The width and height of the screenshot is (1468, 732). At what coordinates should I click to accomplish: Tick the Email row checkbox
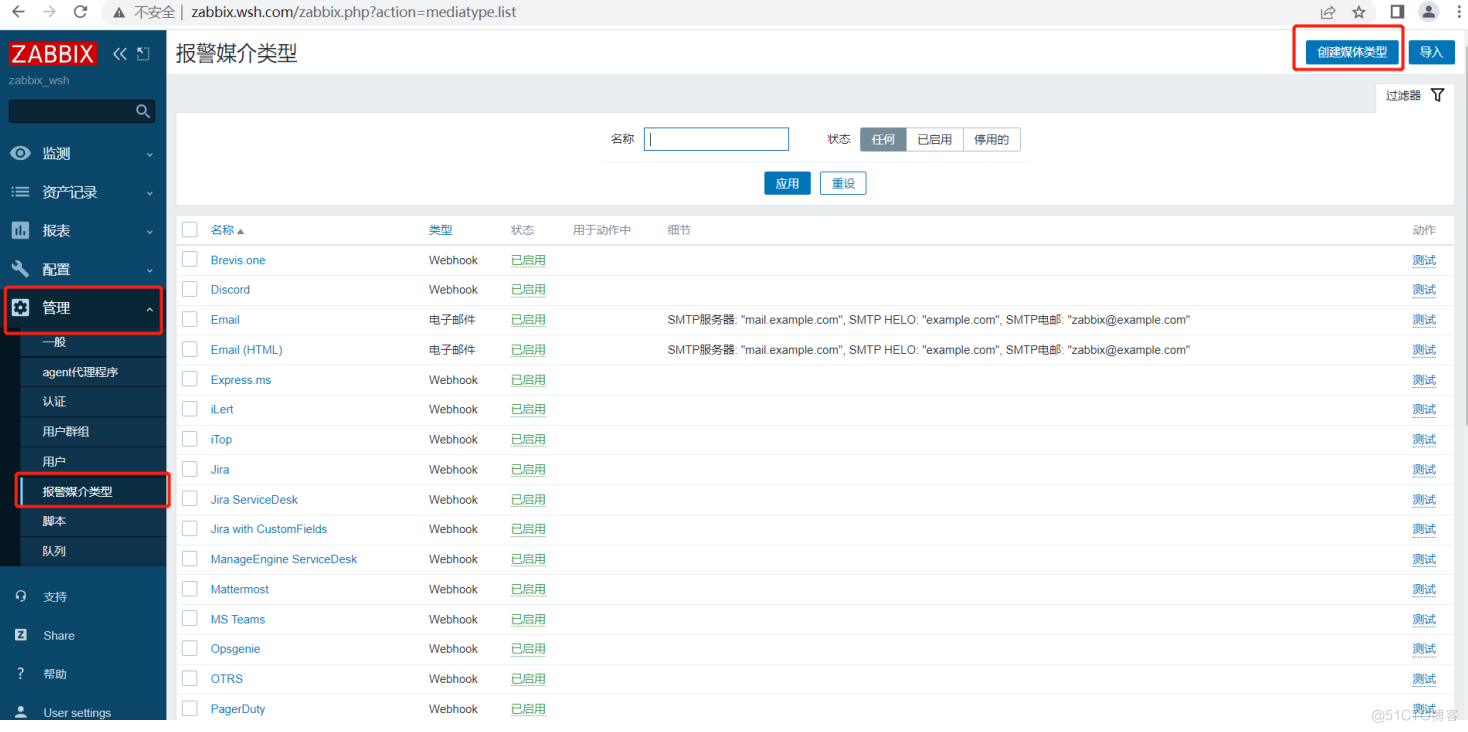point(190,320)
